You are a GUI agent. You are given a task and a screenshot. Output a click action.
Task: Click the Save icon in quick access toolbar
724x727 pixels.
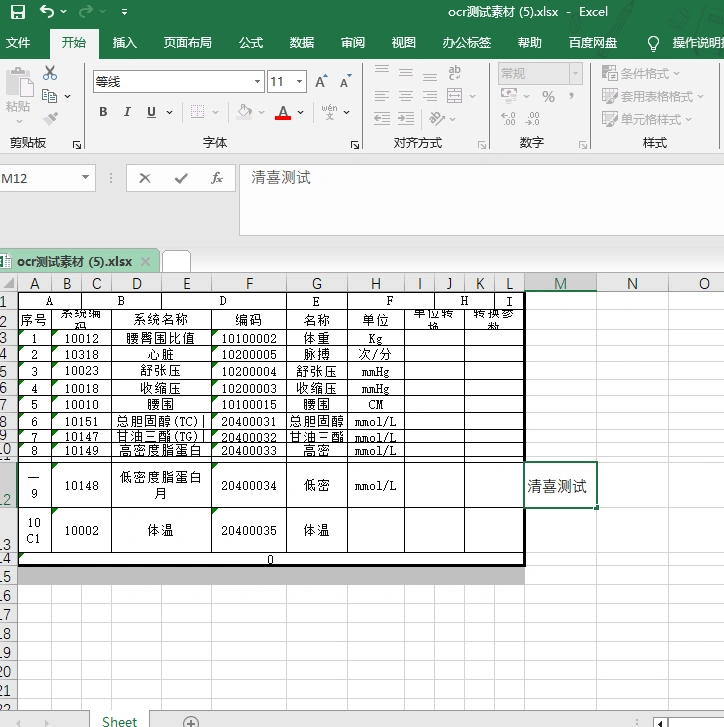coord(17,12)
